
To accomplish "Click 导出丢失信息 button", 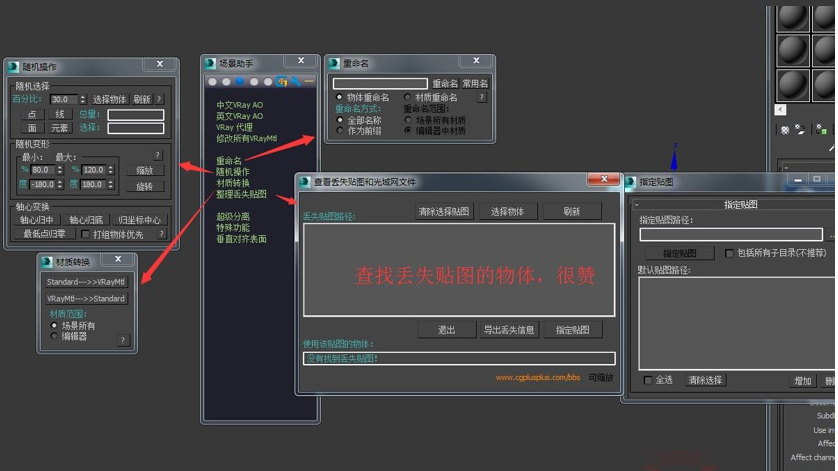I will click(508, 330).
